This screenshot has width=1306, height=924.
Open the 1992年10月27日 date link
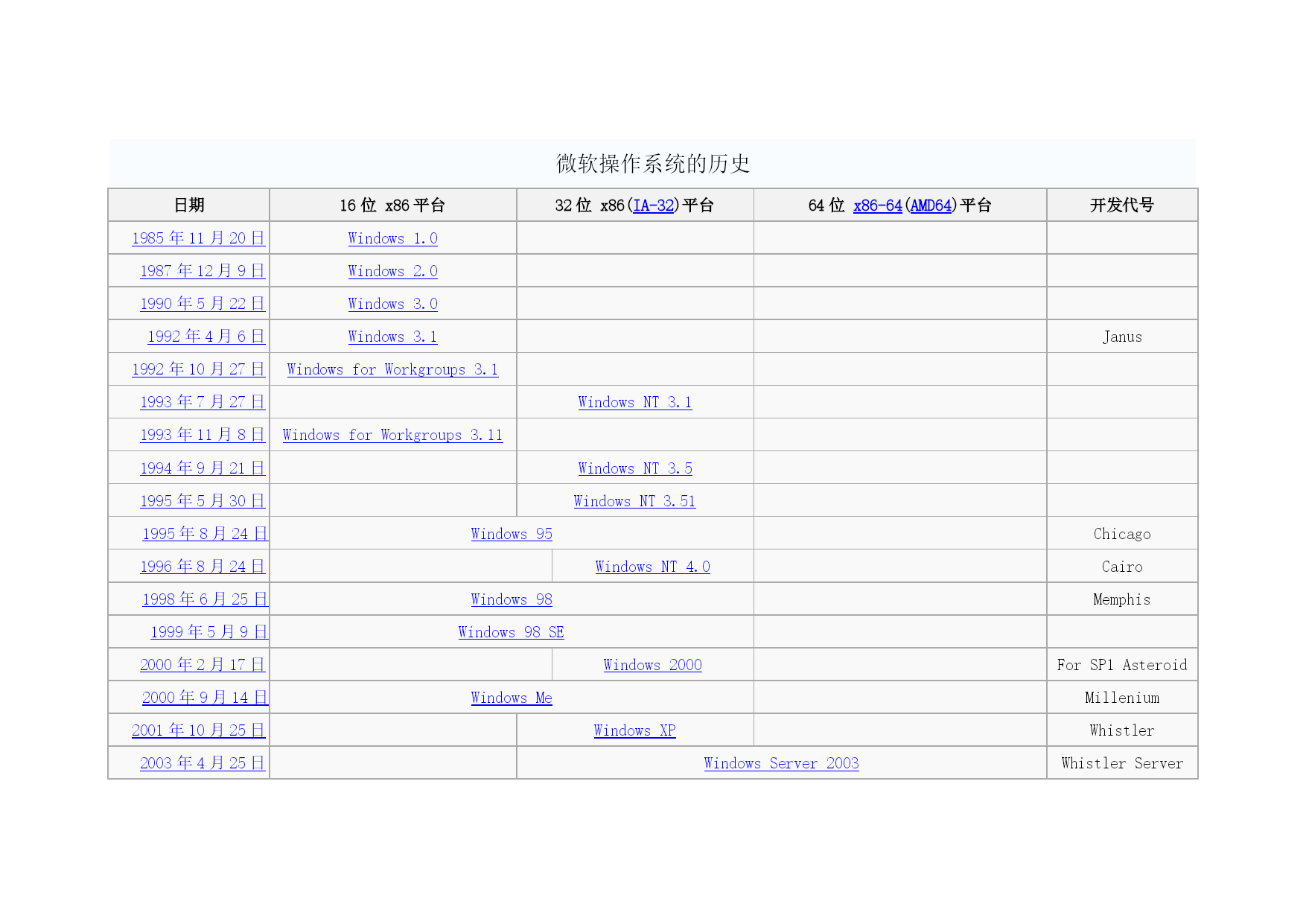point(199,369)
